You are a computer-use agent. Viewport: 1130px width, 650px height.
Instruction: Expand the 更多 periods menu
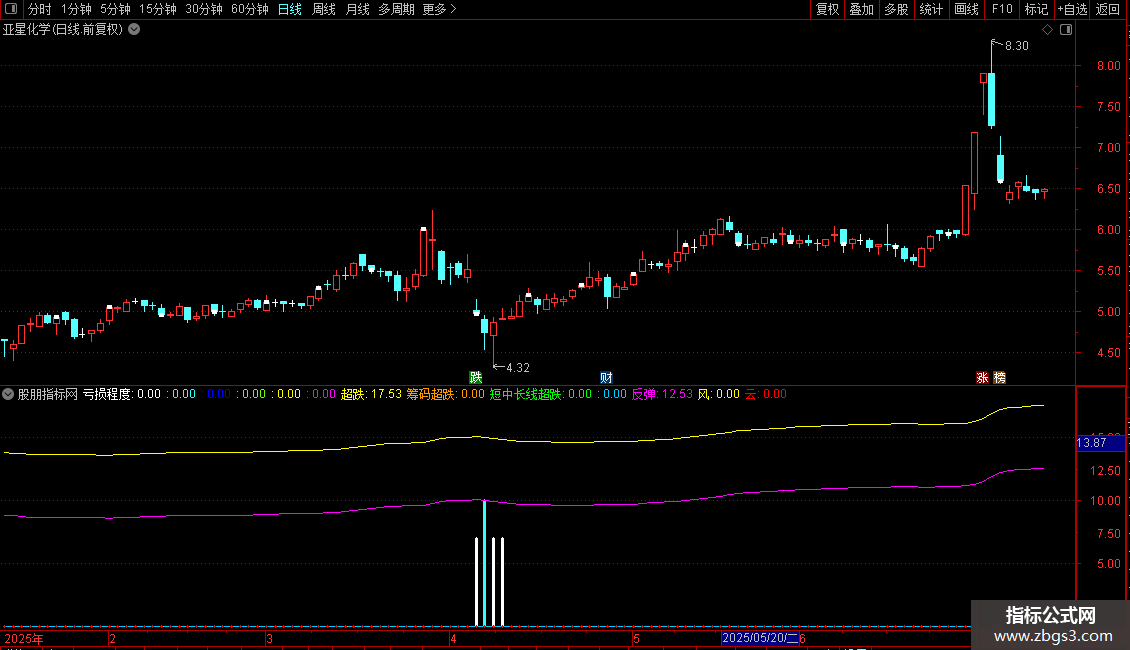click(x=440, y=9)
